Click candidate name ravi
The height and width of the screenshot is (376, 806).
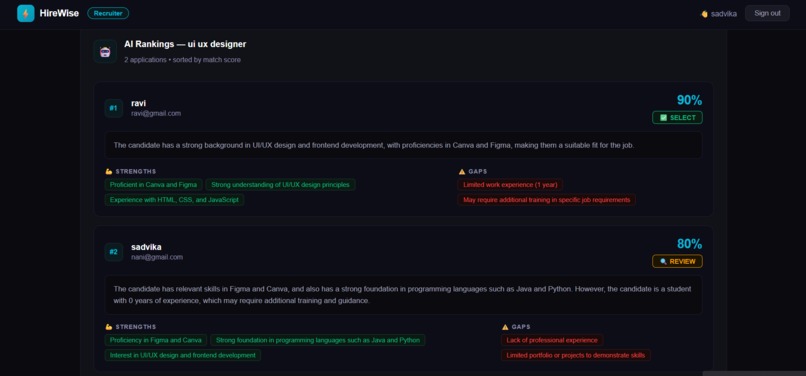pyautogui.click(x=138, y=103)
